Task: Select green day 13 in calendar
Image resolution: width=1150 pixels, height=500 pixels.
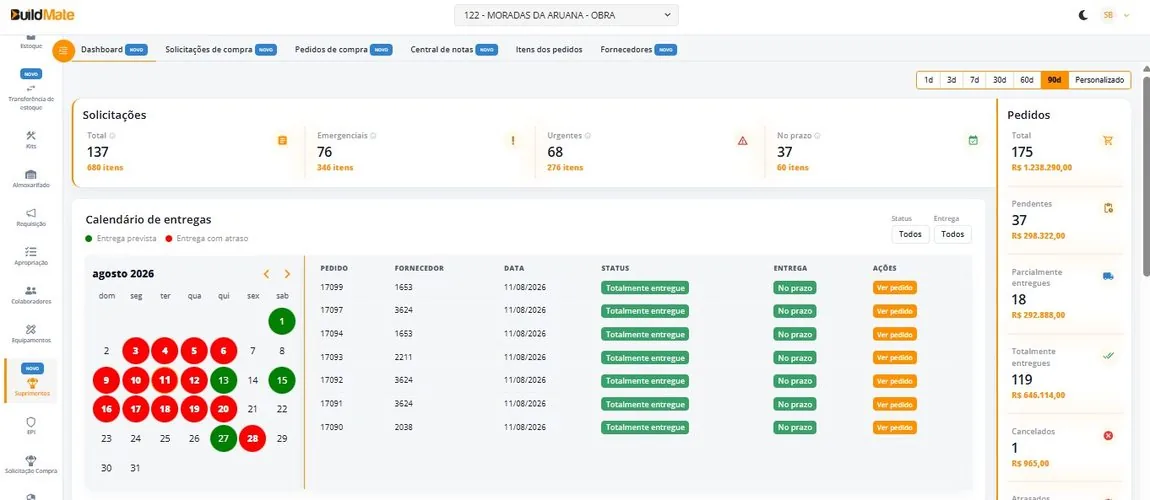Action: (223, 380)
